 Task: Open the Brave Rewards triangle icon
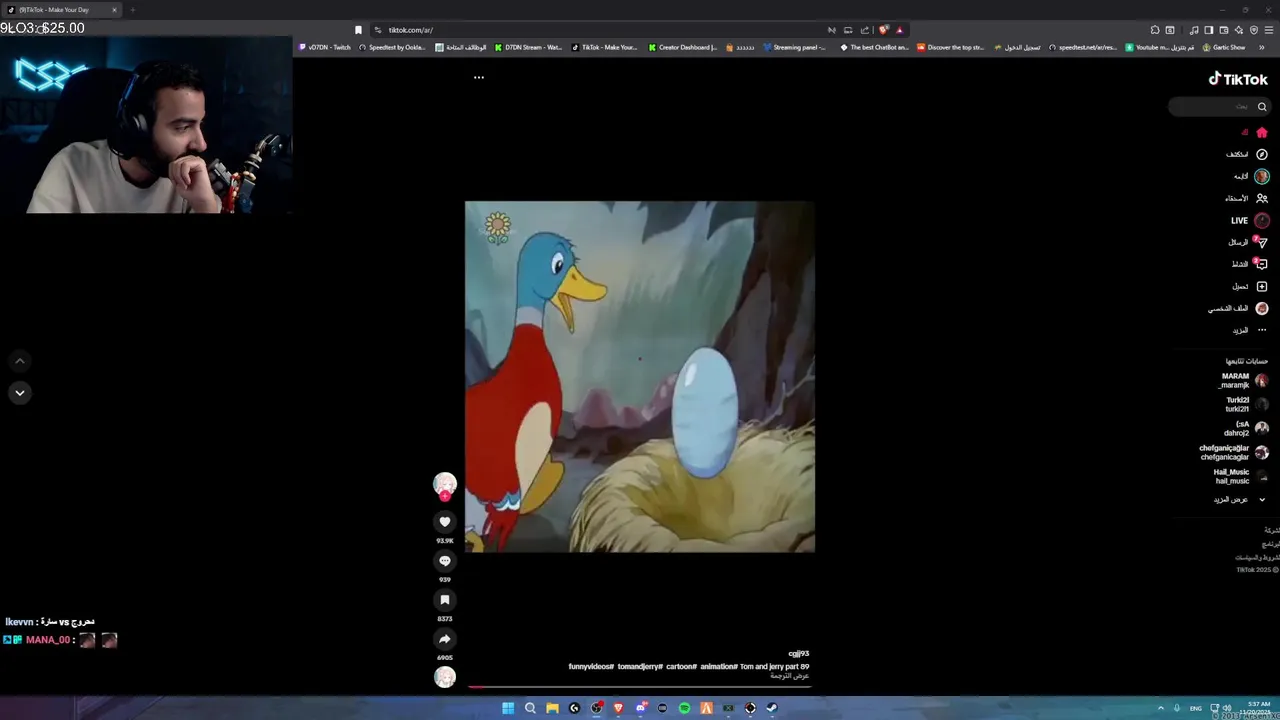pyautogui.click(x=899, y=30)
